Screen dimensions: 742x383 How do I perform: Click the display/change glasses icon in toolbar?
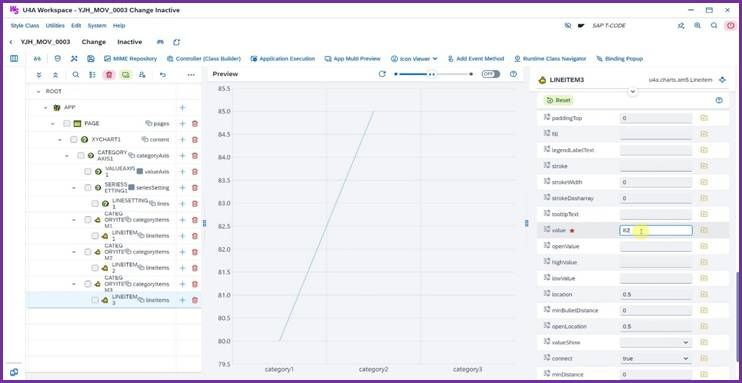[37, 59]
